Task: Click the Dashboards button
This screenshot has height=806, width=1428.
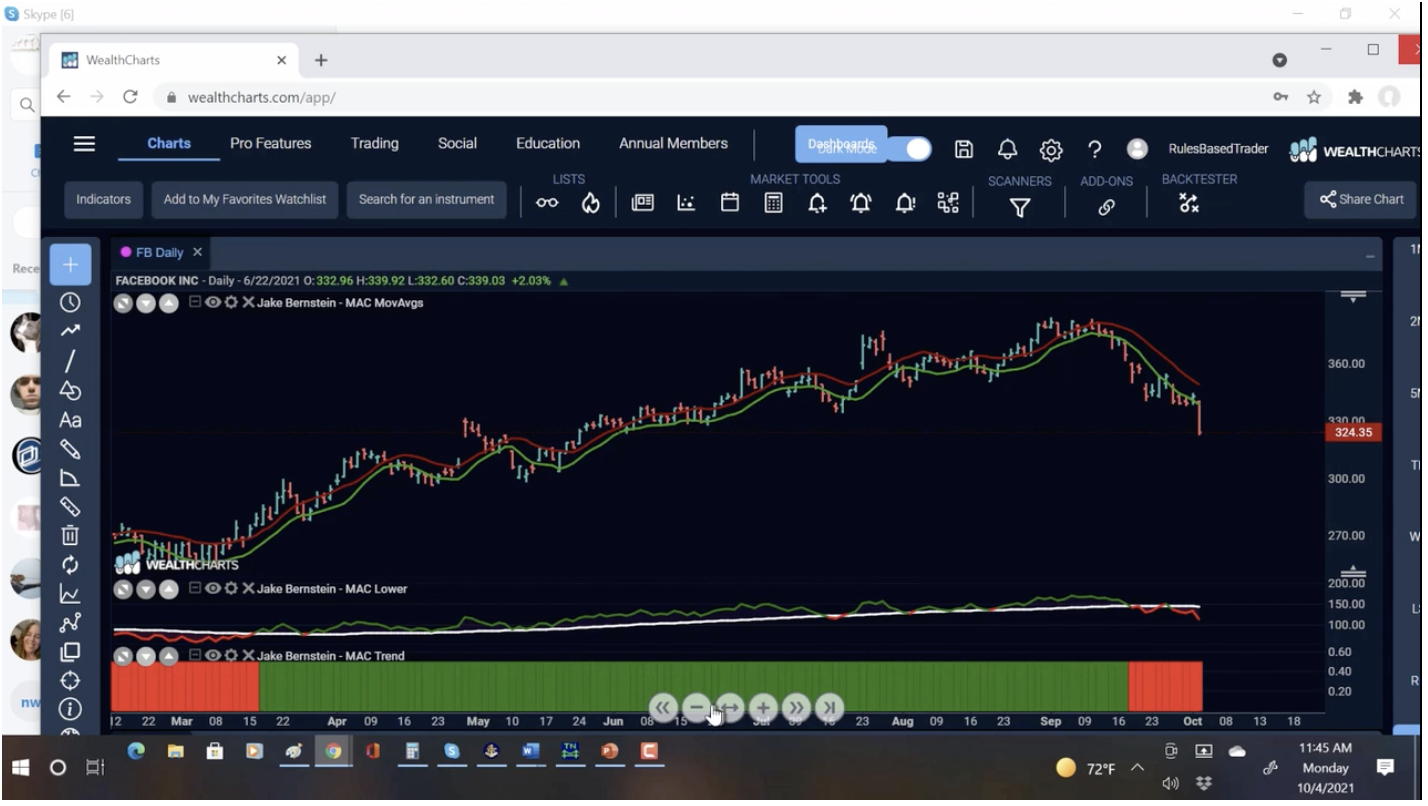Action: click(841, 144)
